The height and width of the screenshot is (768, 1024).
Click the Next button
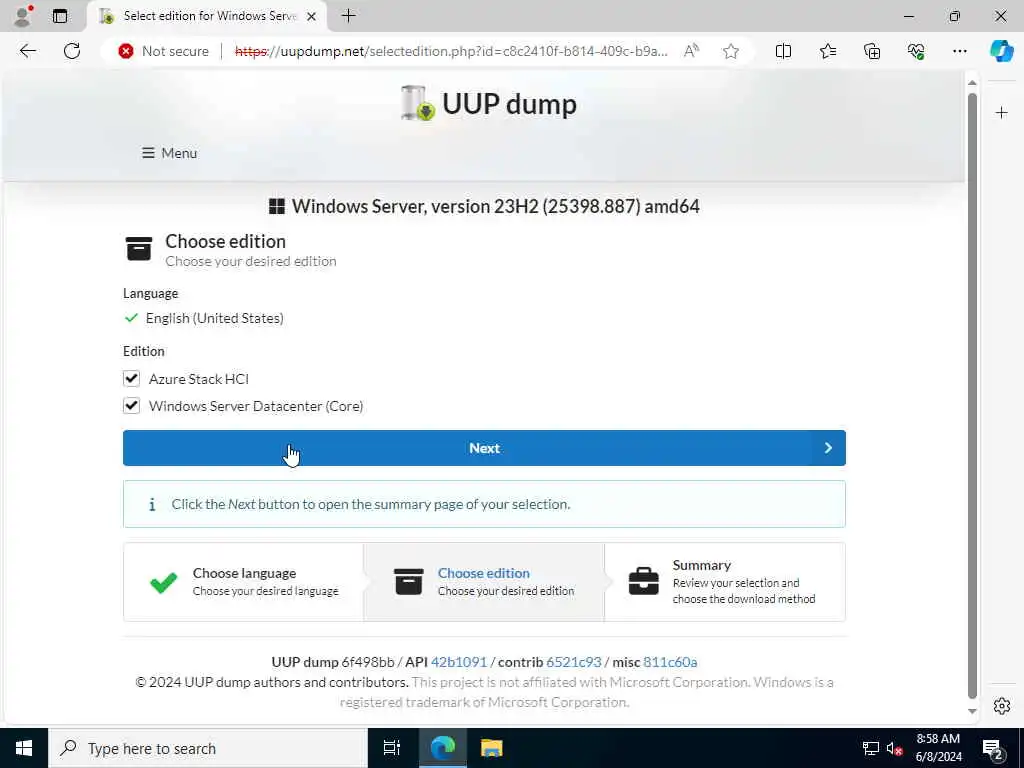tap(484, 448)
